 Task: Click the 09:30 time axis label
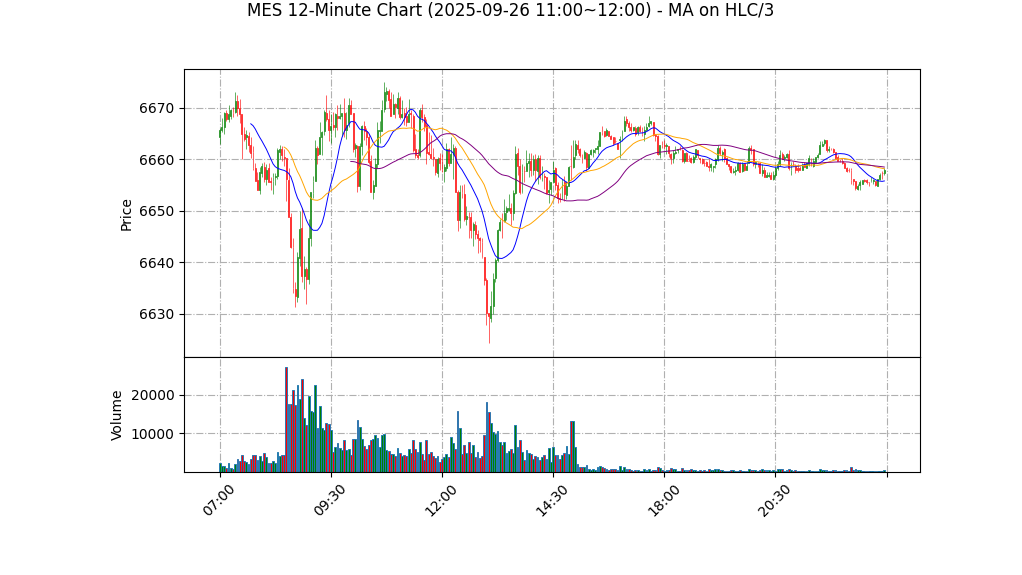coord(329,501)
